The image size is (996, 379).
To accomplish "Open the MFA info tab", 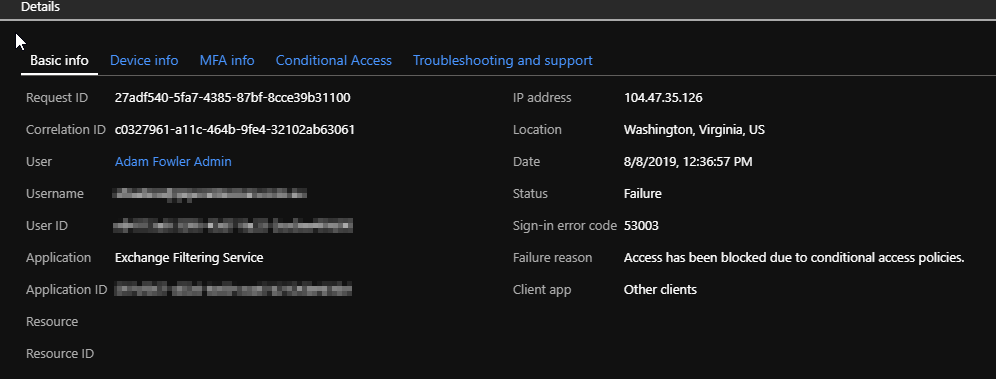I will [x=227, y=60].
